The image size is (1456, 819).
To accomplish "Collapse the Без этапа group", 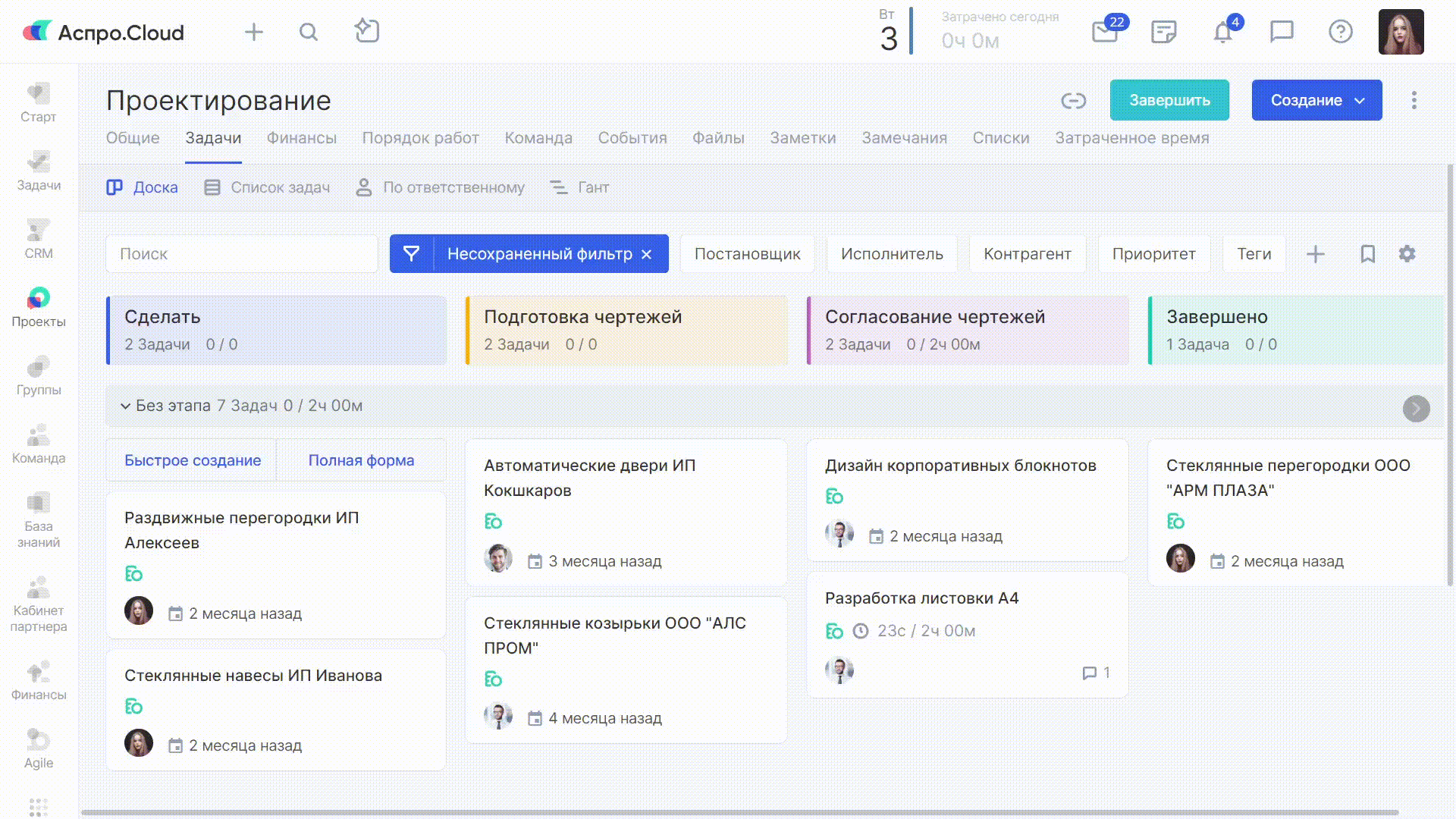I will (x=125, y=406).
